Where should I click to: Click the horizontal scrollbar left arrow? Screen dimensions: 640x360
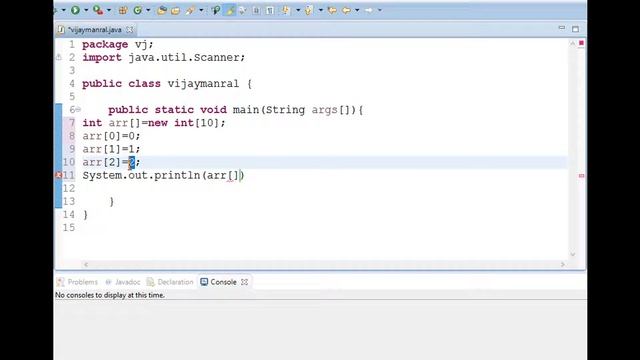click(x=86, y=264)
